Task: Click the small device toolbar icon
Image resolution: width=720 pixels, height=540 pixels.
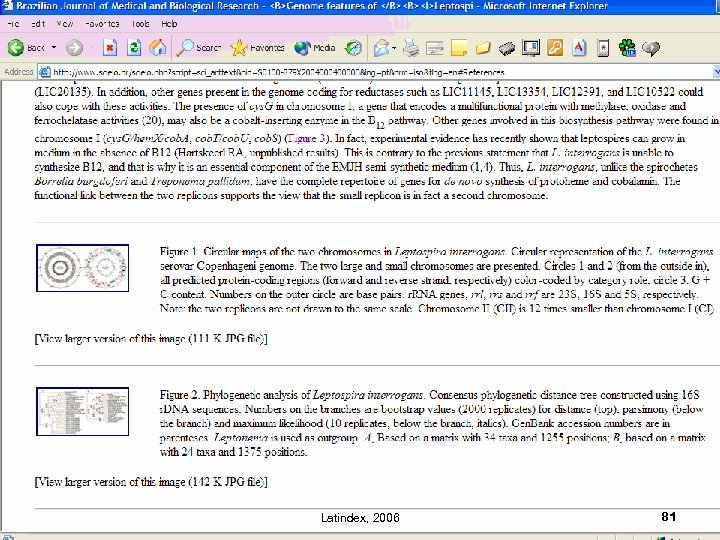Action: (603, 47)
